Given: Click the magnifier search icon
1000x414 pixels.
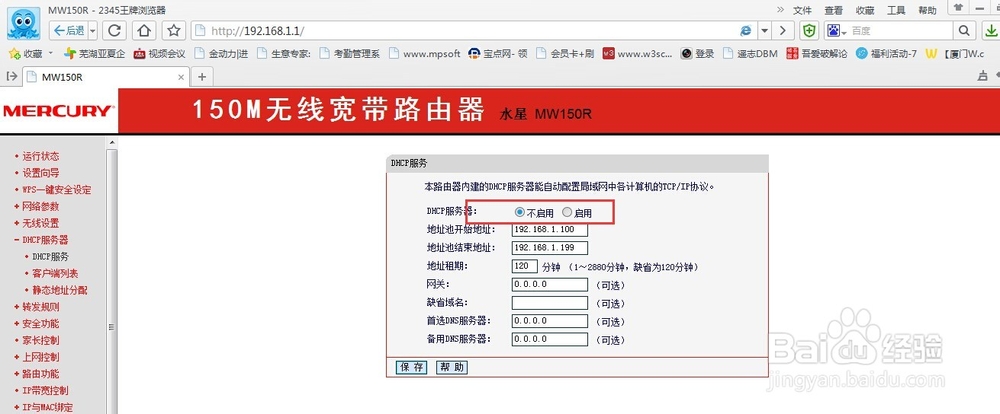Looking at the screenshot, I should pyautogui.click(x=963, y=31).
